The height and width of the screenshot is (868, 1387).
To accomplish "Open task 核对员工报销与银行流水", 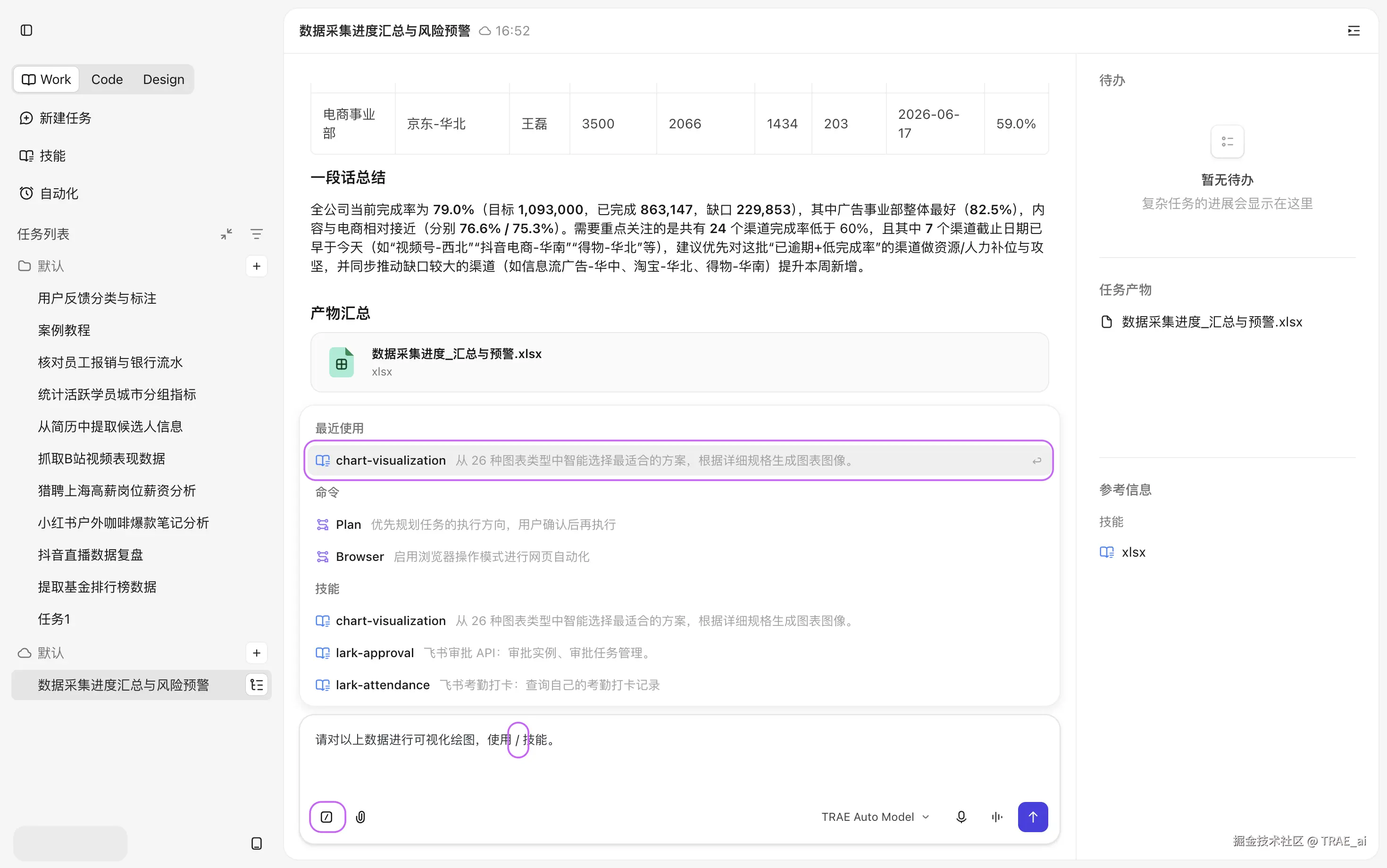I will [110, 362].
